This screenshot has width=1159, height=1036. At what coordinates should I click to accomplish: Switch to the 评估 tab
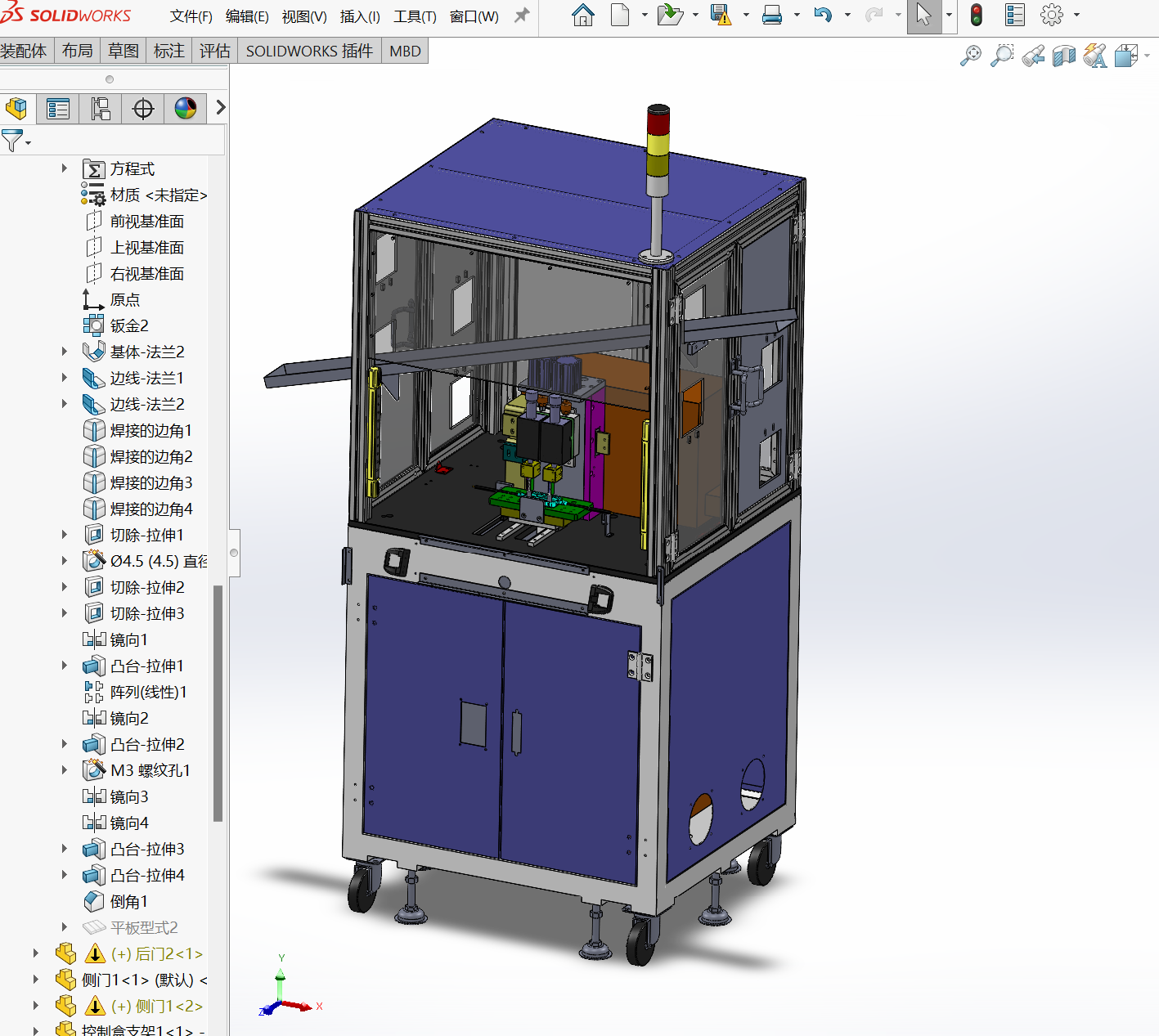(215, 51)
